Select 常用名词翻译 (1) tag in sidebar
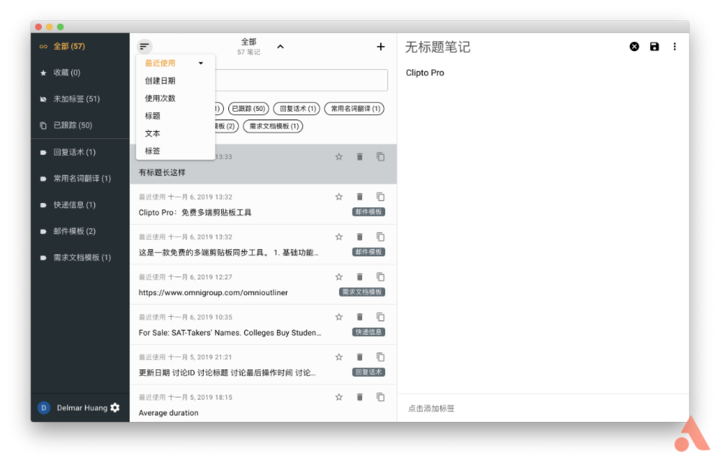 tap(80, 178)
